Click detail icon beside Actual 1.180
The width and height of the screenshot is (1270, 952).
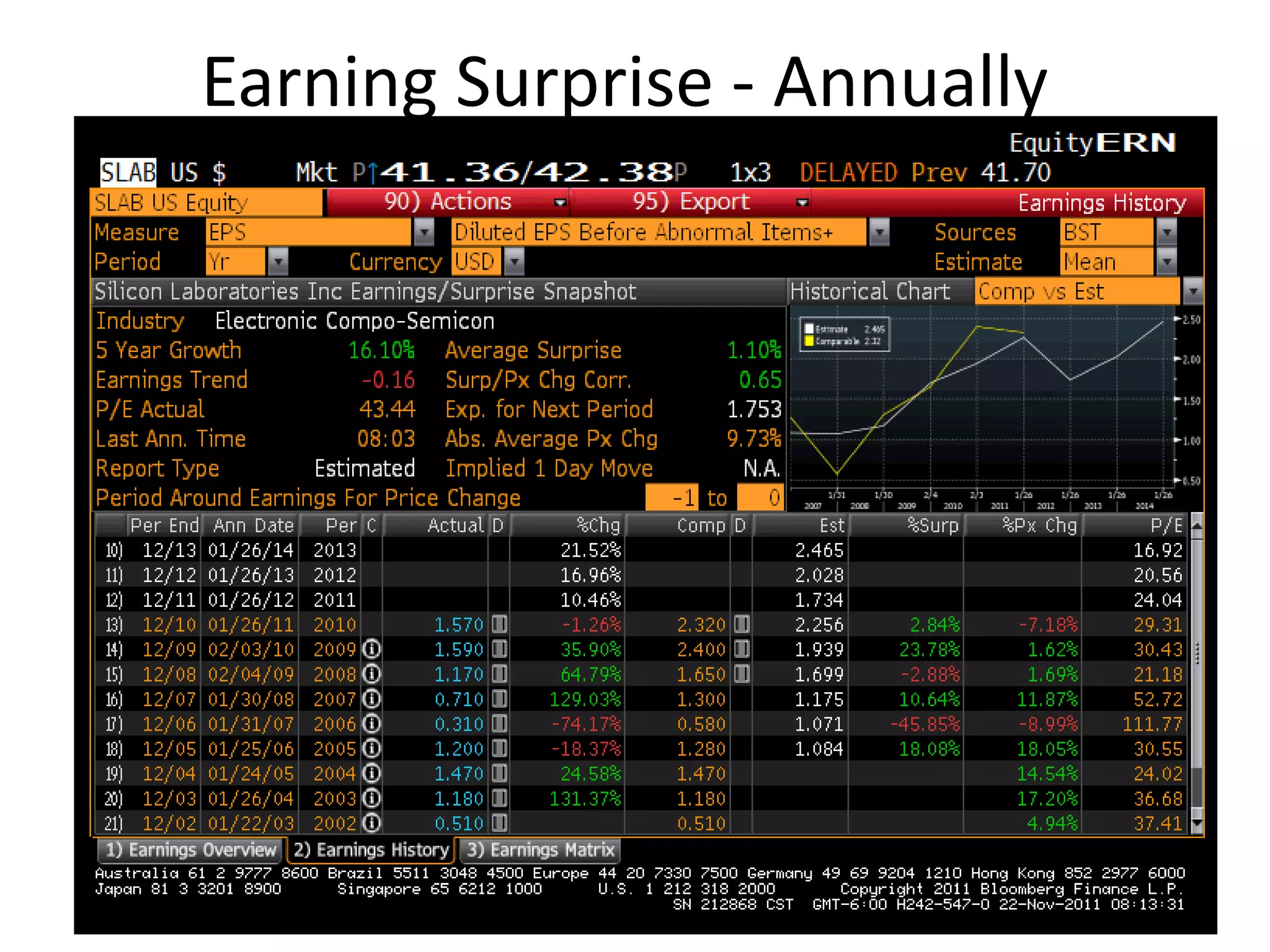(499, 797)
